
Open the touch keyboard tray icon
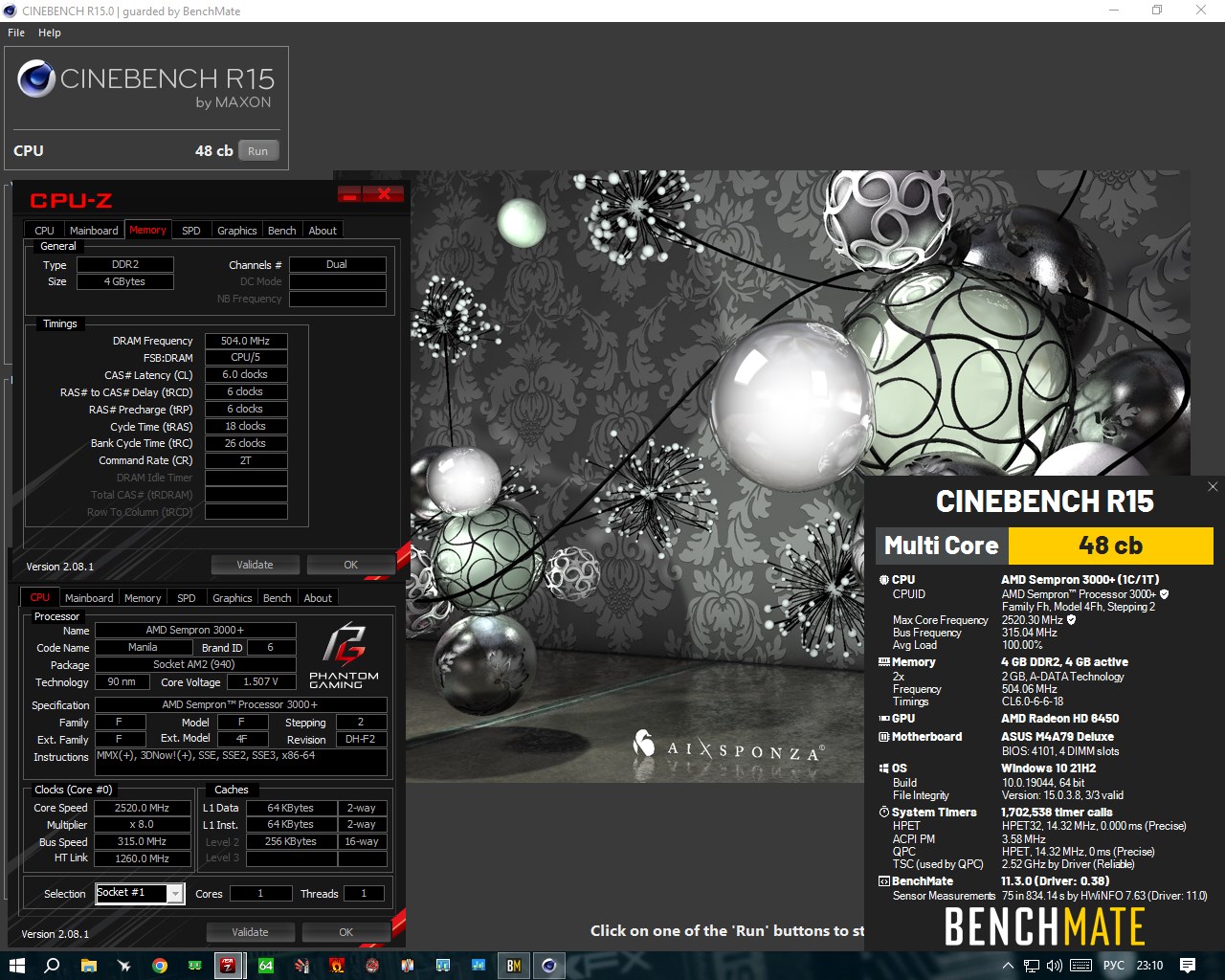tap(1080, 966)
